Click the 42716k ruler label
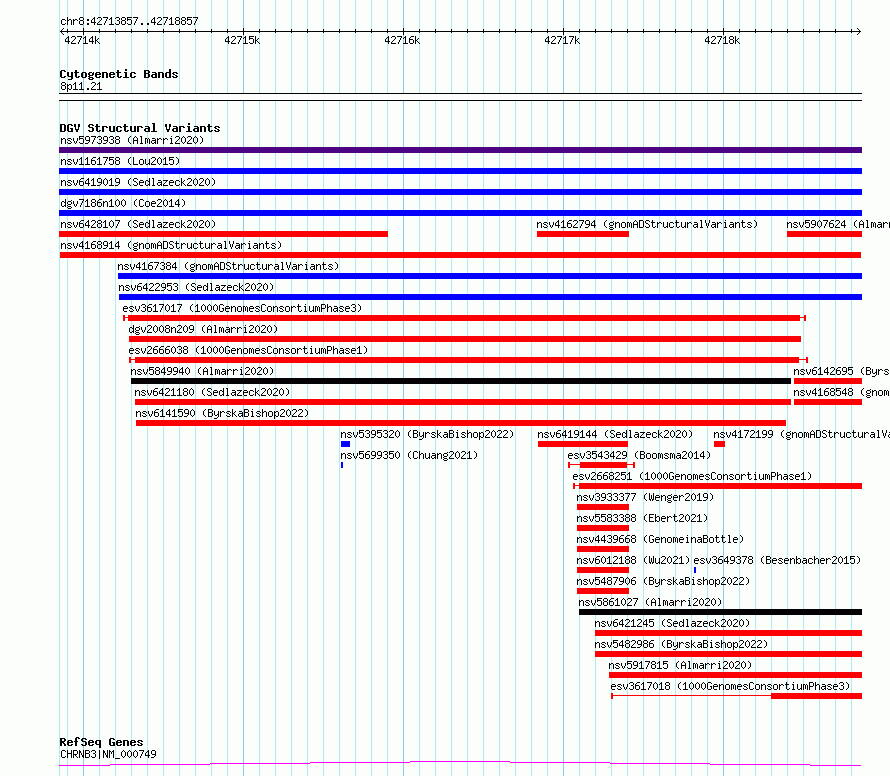 (x=402, y=40)
